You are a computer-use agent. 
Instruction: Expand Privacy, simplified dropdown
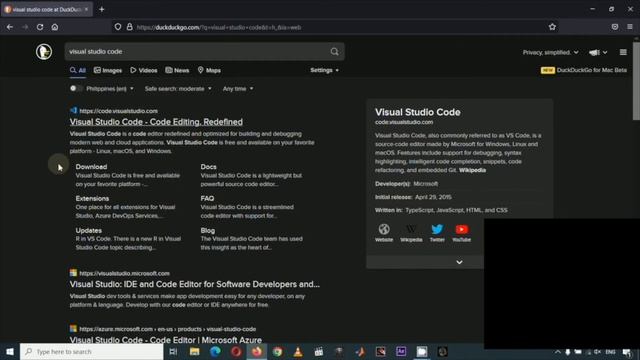click(x=551, y=52)
